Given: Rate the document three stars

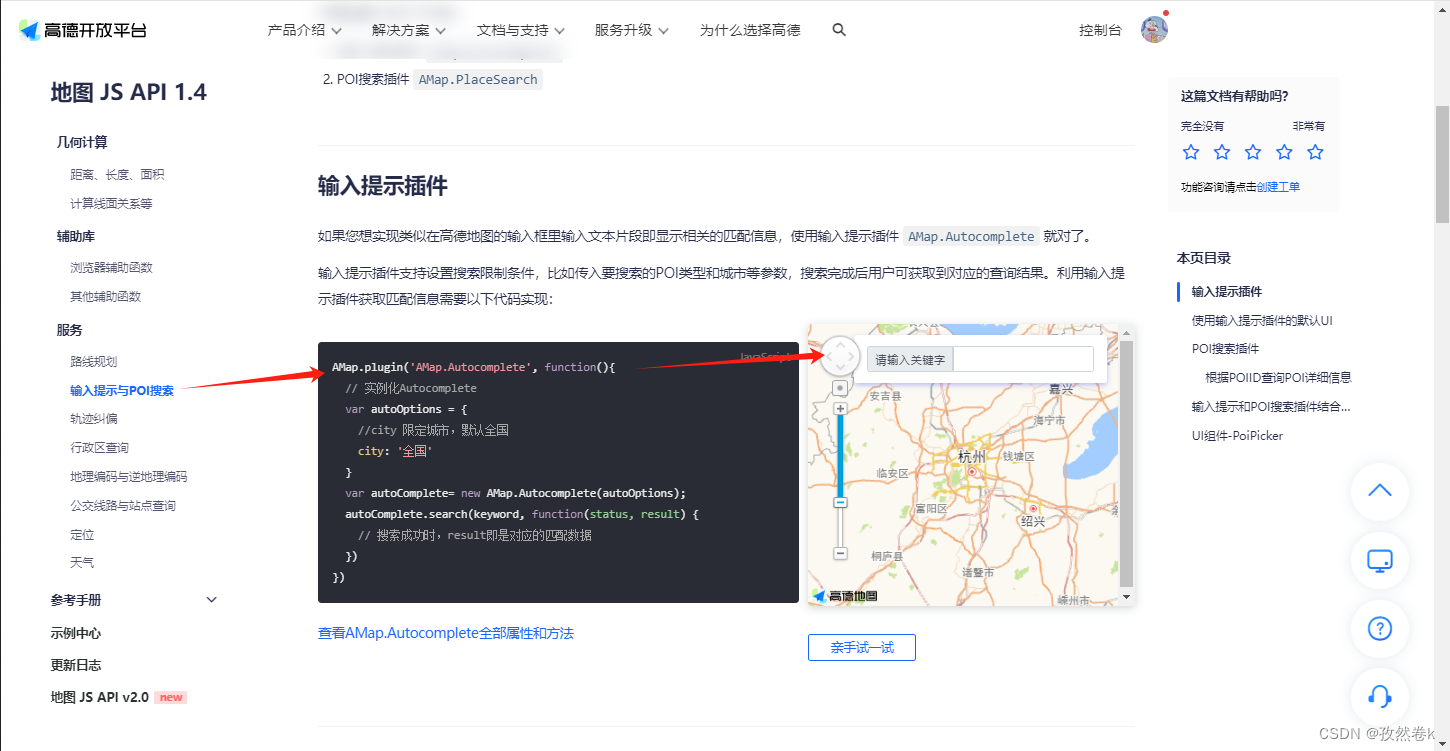Looking at the screenshot, I should pyautogui.click(x=1253, y=152).
